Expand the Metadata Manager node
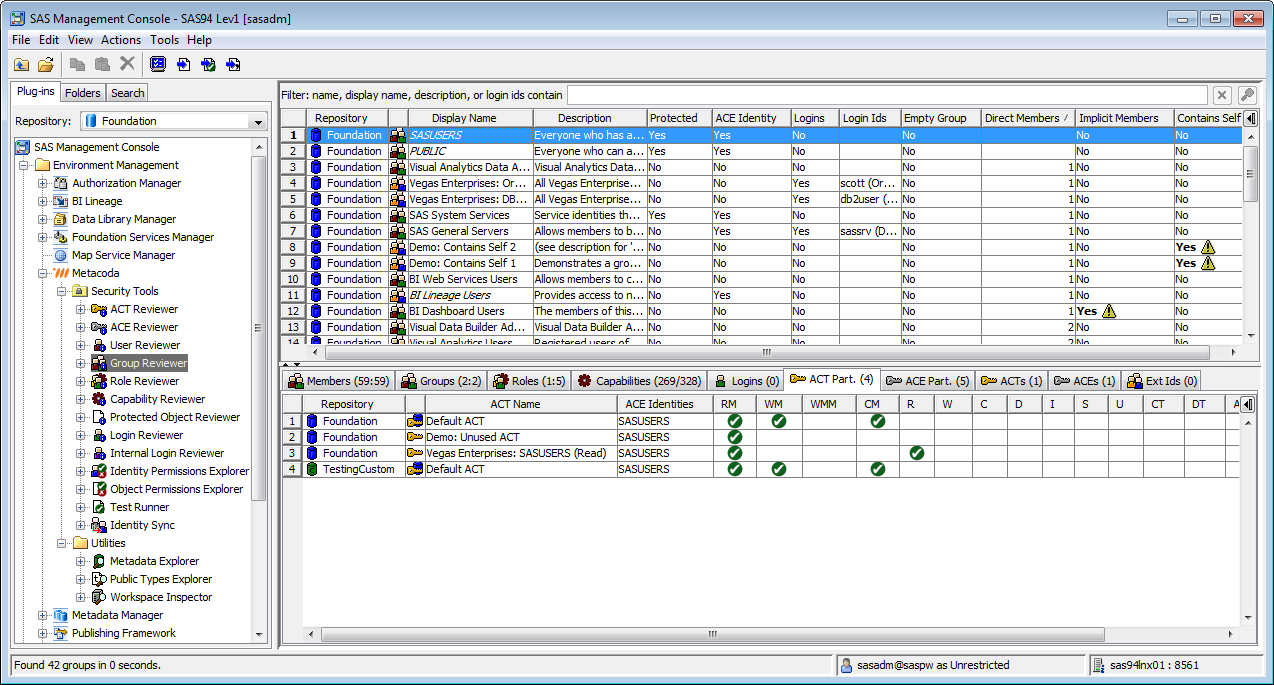Screen dimensions: 1274x685 (x=43, y=615)
